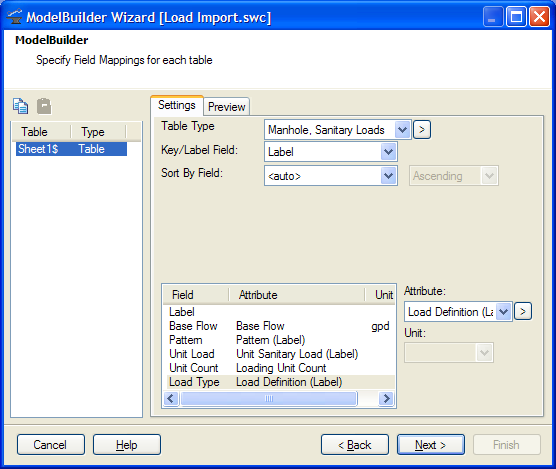The width and height of the screenshot is (556, 469).
Task: Click the Pattern (Label) attribute cell
Action: point(271,340)
